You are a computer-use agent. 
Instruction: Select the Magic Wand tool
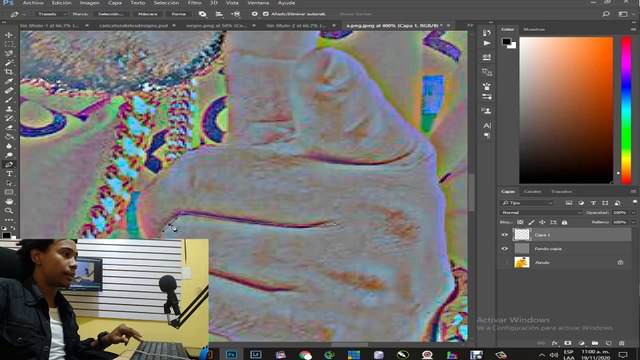tap(9, 63)
